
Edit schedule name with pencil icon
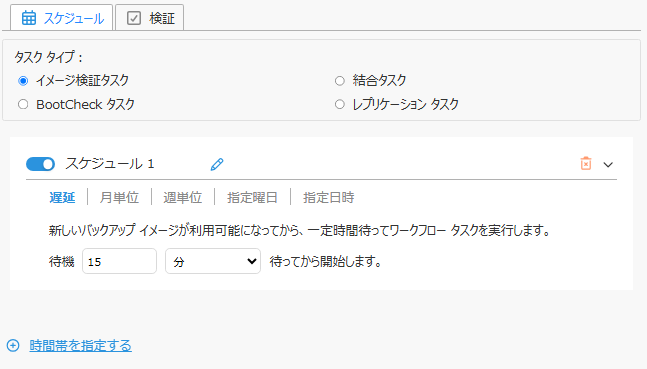click(x=217, y=164)
